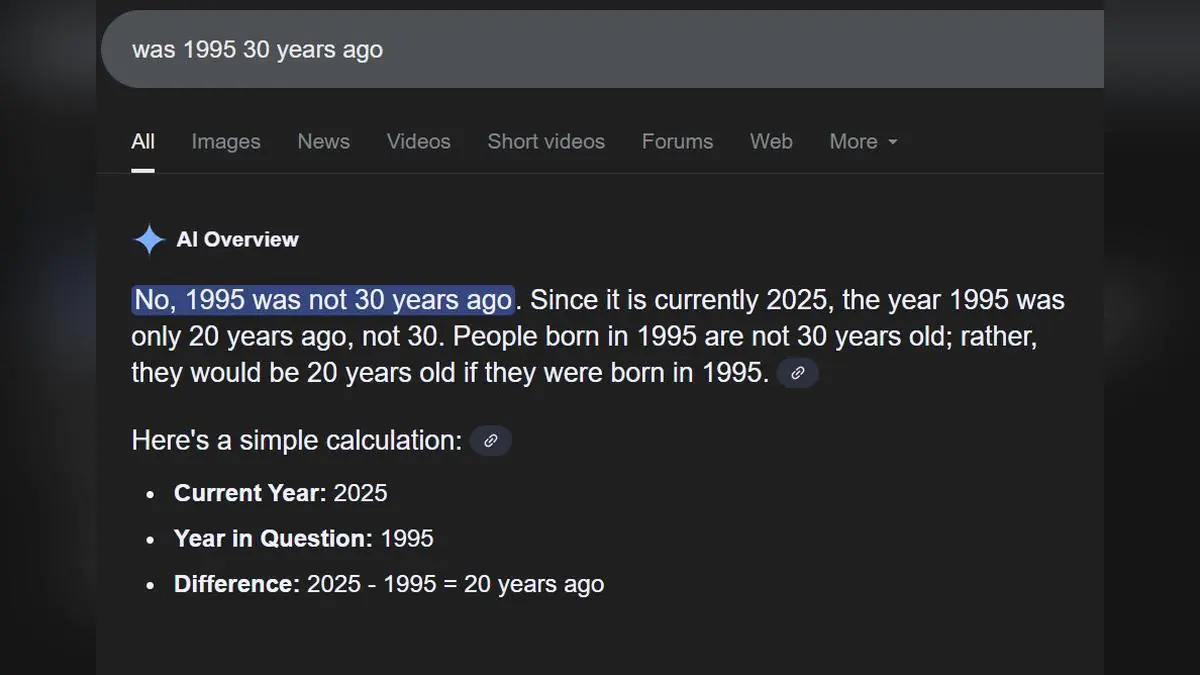Click highlighted 'No, 1995 was not 30 years ago'
The height and width of the screenshot is (675, 1200).
pos(323,300)
